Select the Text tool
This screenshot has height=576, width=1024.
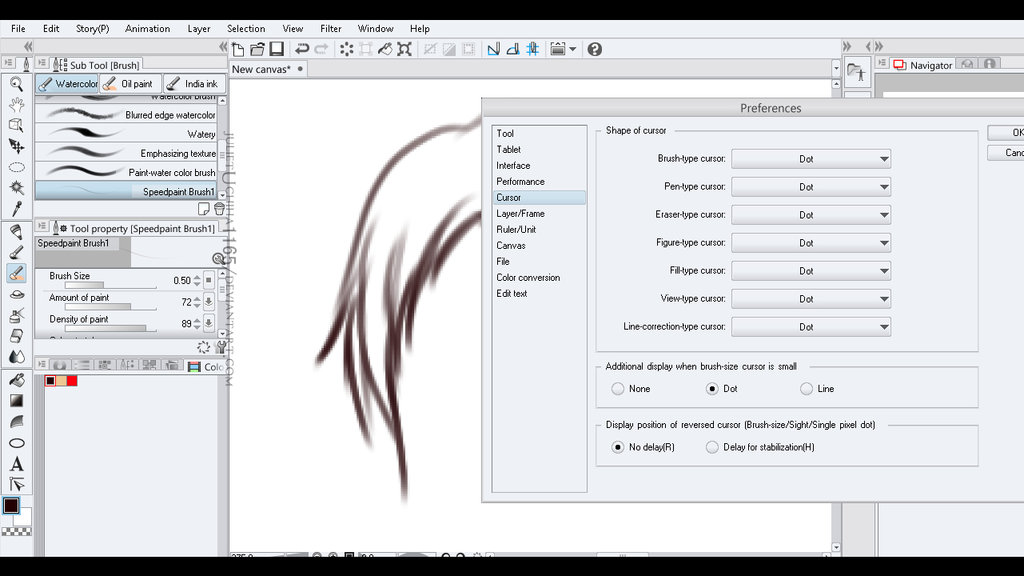14,463
